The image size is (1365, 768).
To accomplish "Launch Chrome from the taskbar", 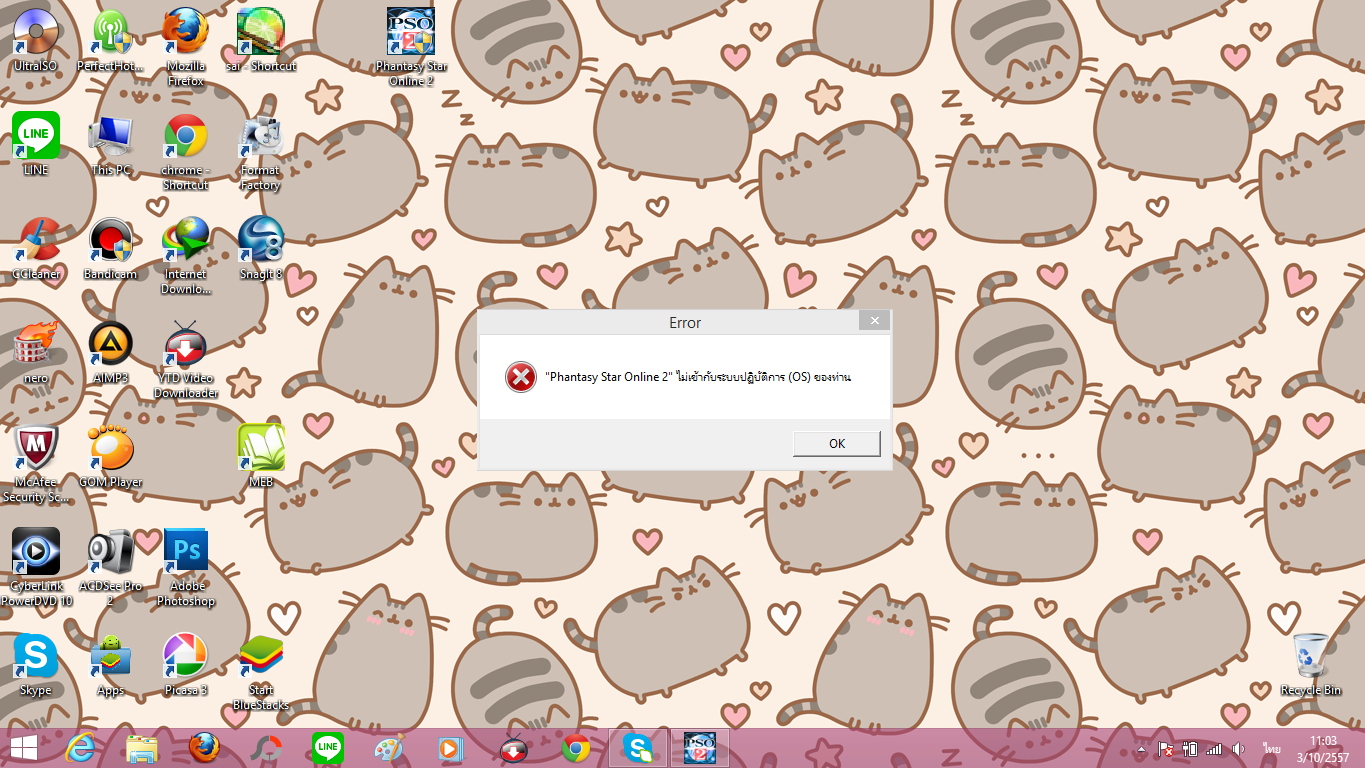I will pos(575,748).
